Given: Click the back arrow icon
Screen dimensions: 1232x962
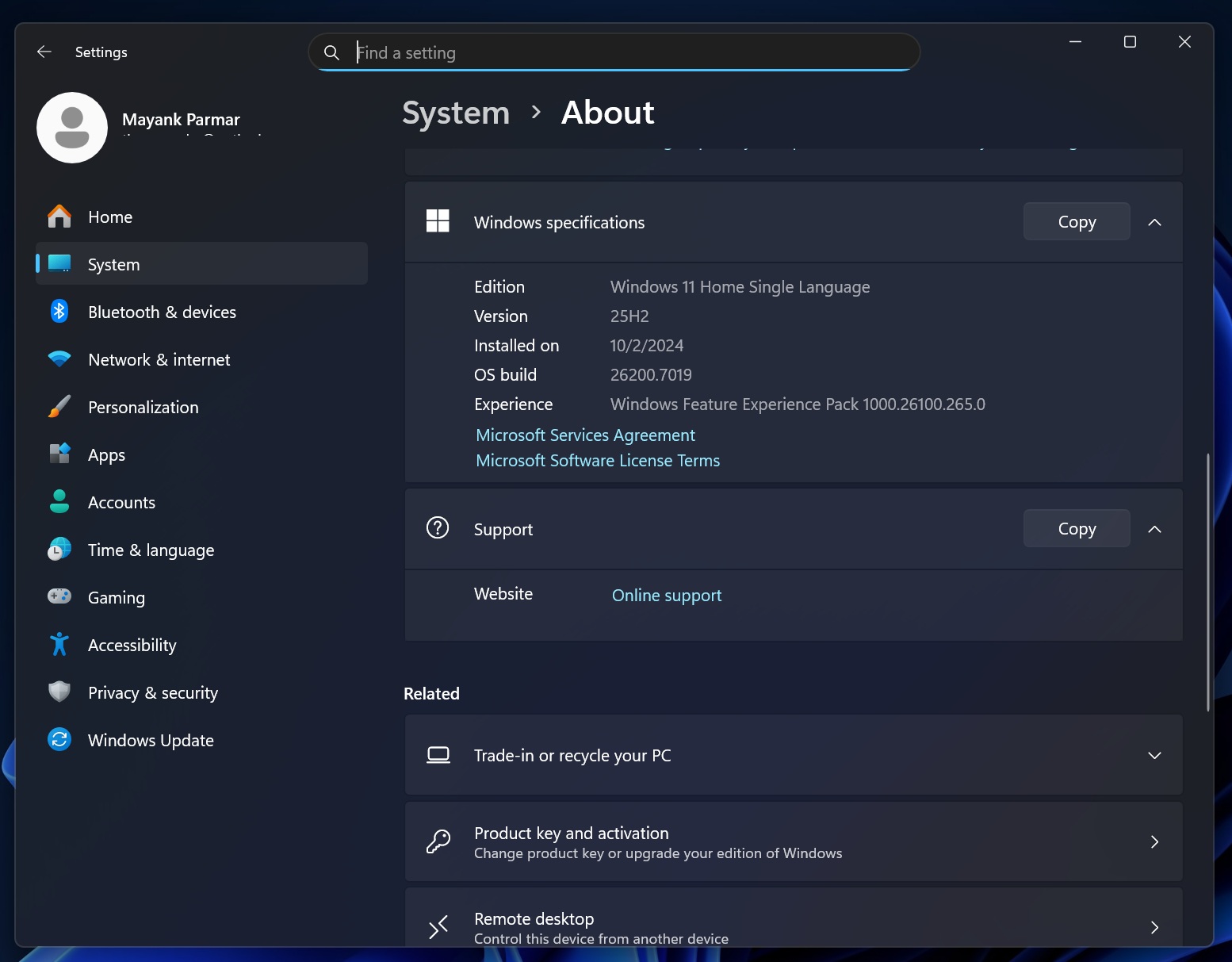Looking at the screenshot, I should coord(44,52).
